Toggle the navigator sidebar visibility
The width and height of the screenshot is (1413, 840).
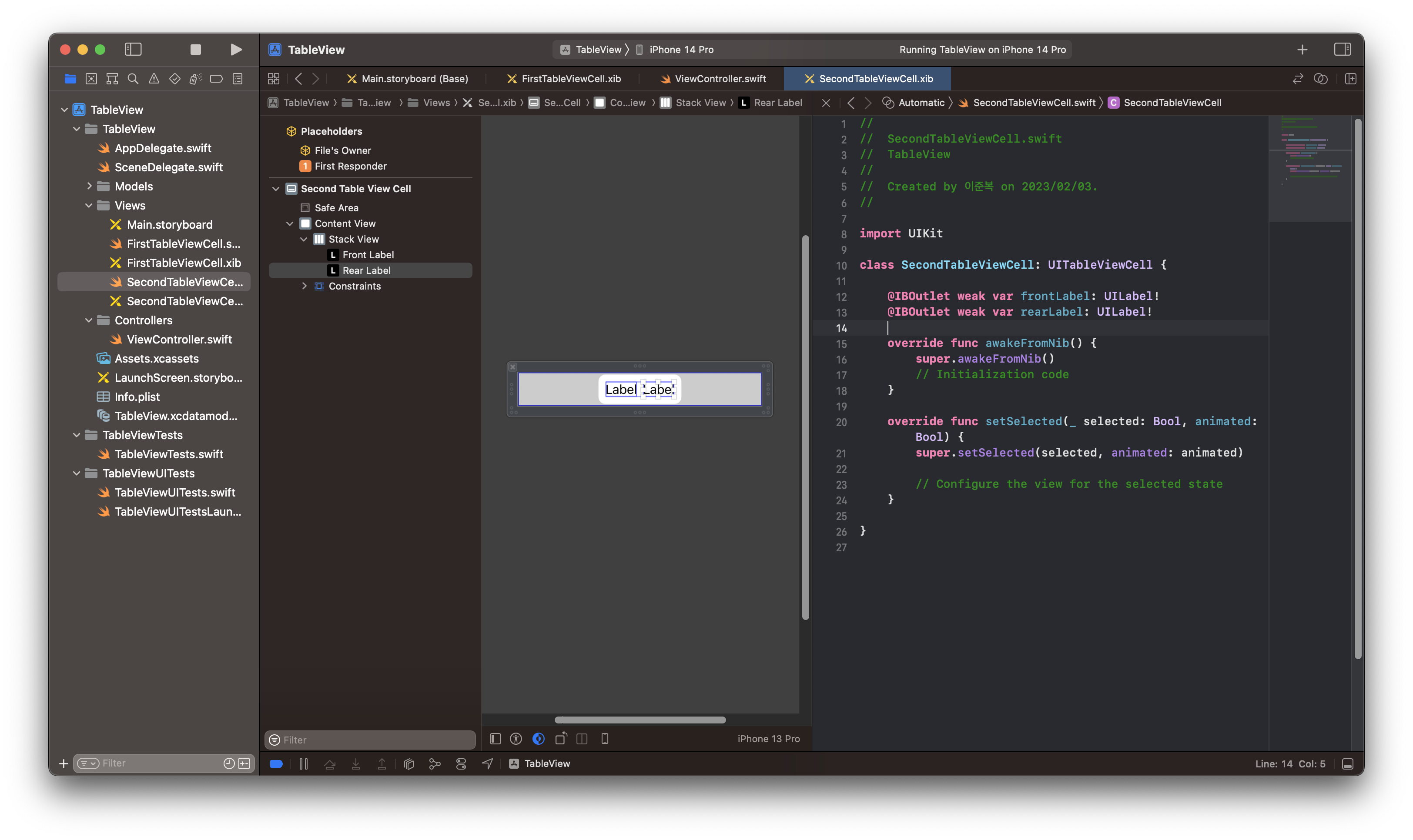point(133,50)
